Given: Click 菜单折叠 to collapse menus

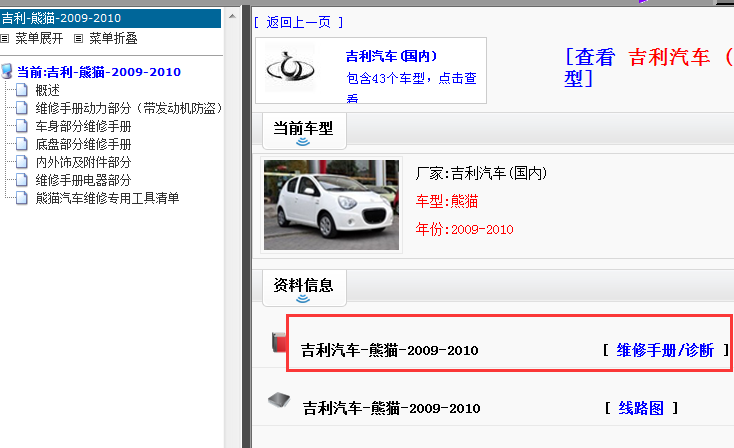Looking at the screenshot, I should (x=113, y=38).
